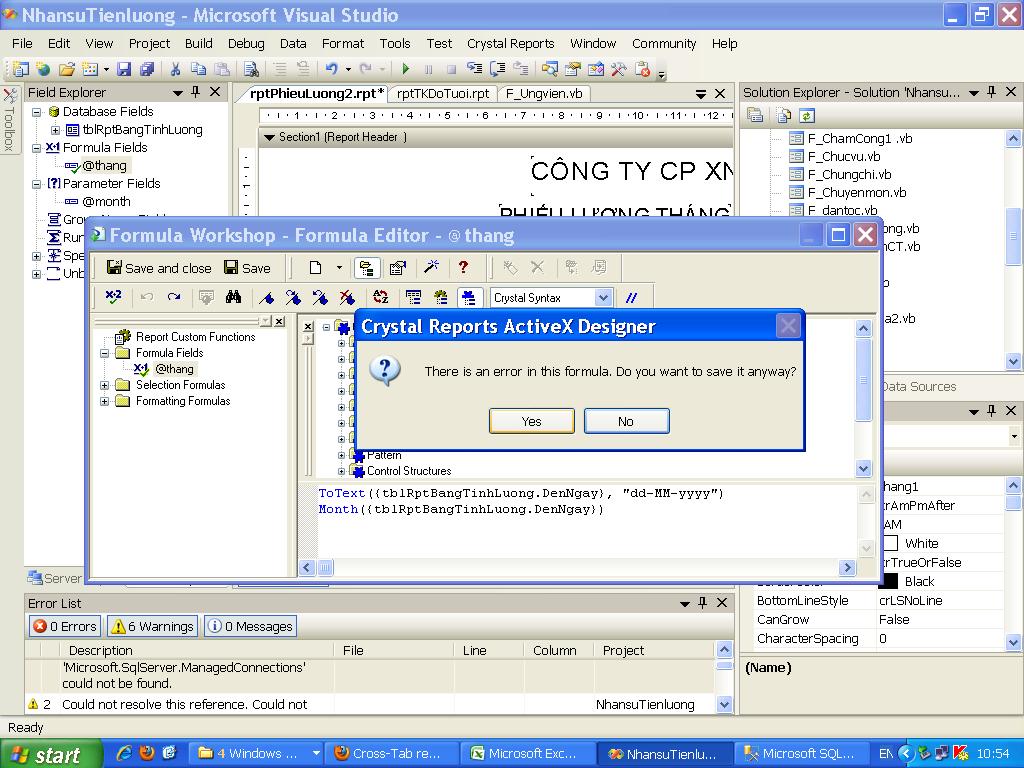Screen dimensions: 1024x768
Task: Open the Crystal Syntax dropdown
Action: click(603, 298)
